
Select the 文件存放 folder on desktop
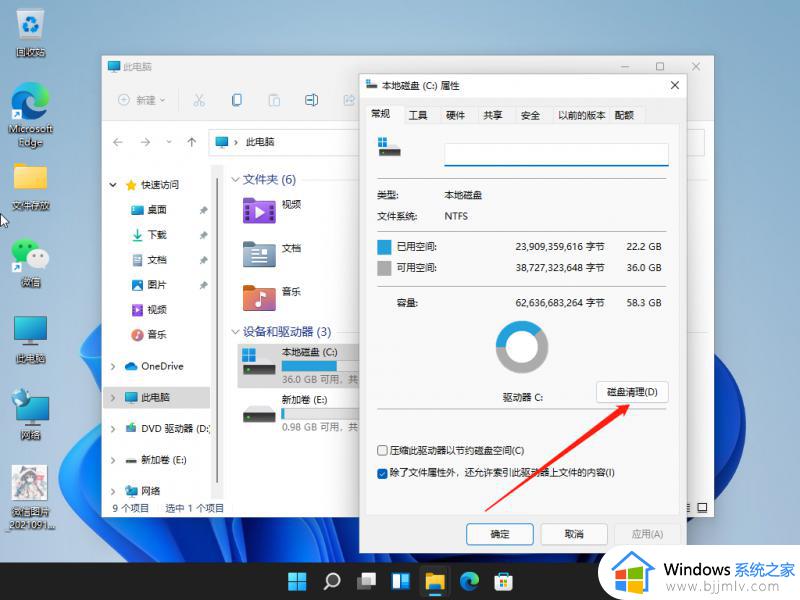tap(30, 186)
